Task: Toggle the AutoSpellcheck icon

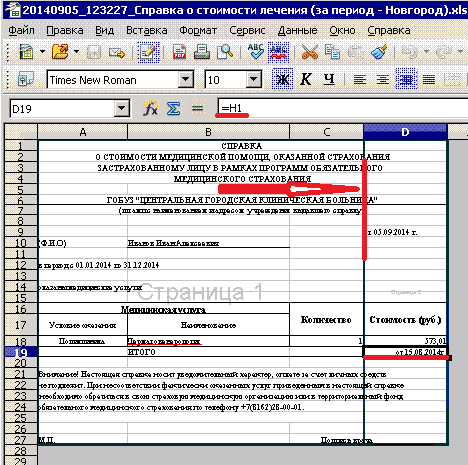Action: click(278, 52)
